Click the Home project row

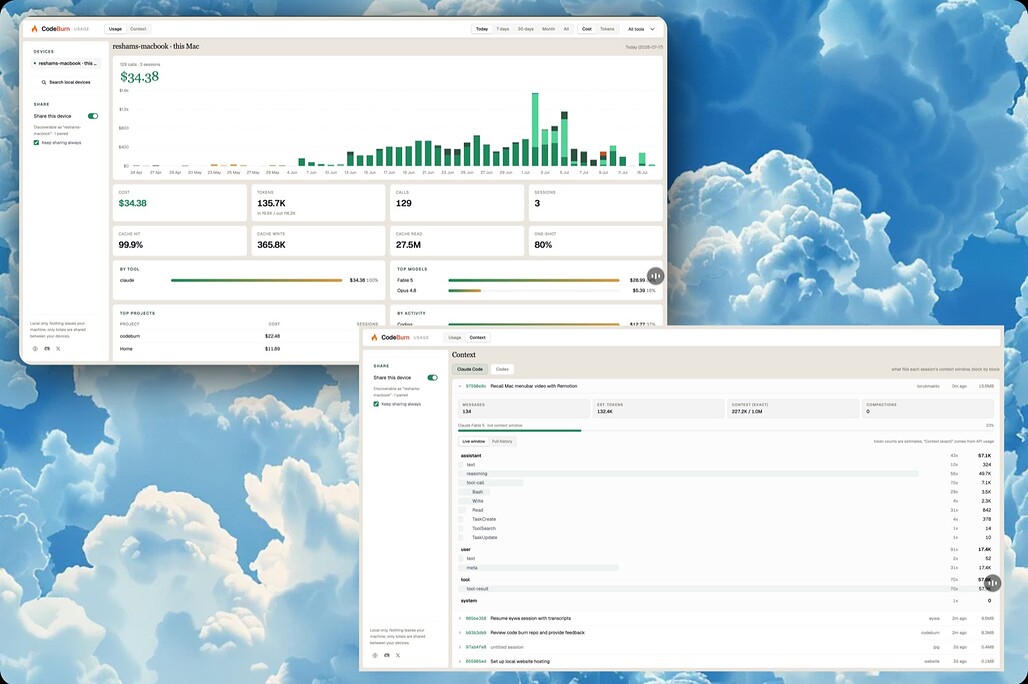[x=249, y=349]
